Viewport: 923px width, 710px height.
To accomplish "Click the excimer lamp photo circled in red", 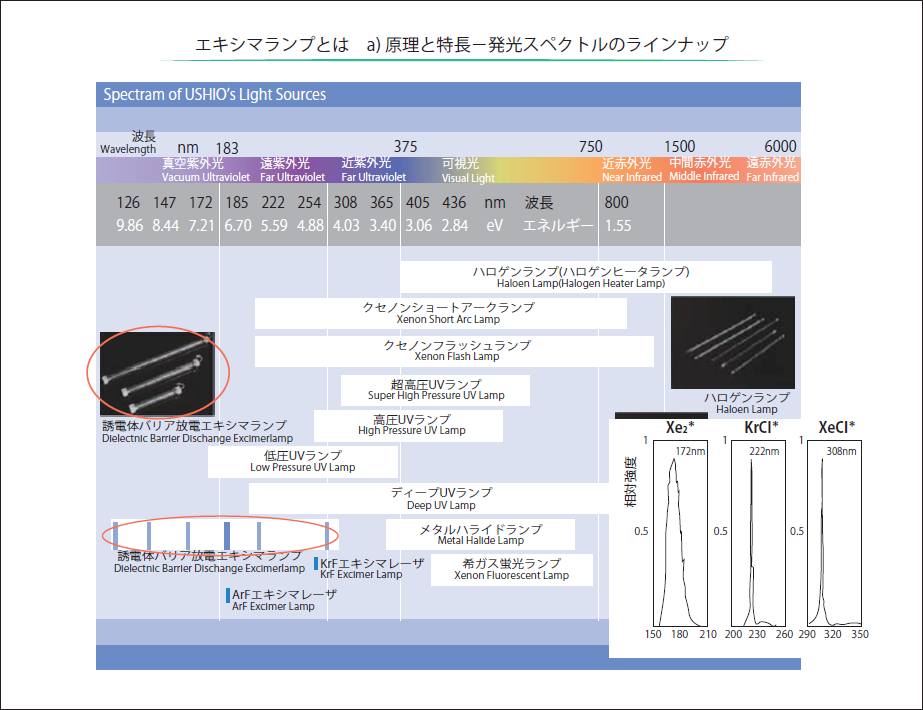I will pyautogui.click(x=158, y=373).
